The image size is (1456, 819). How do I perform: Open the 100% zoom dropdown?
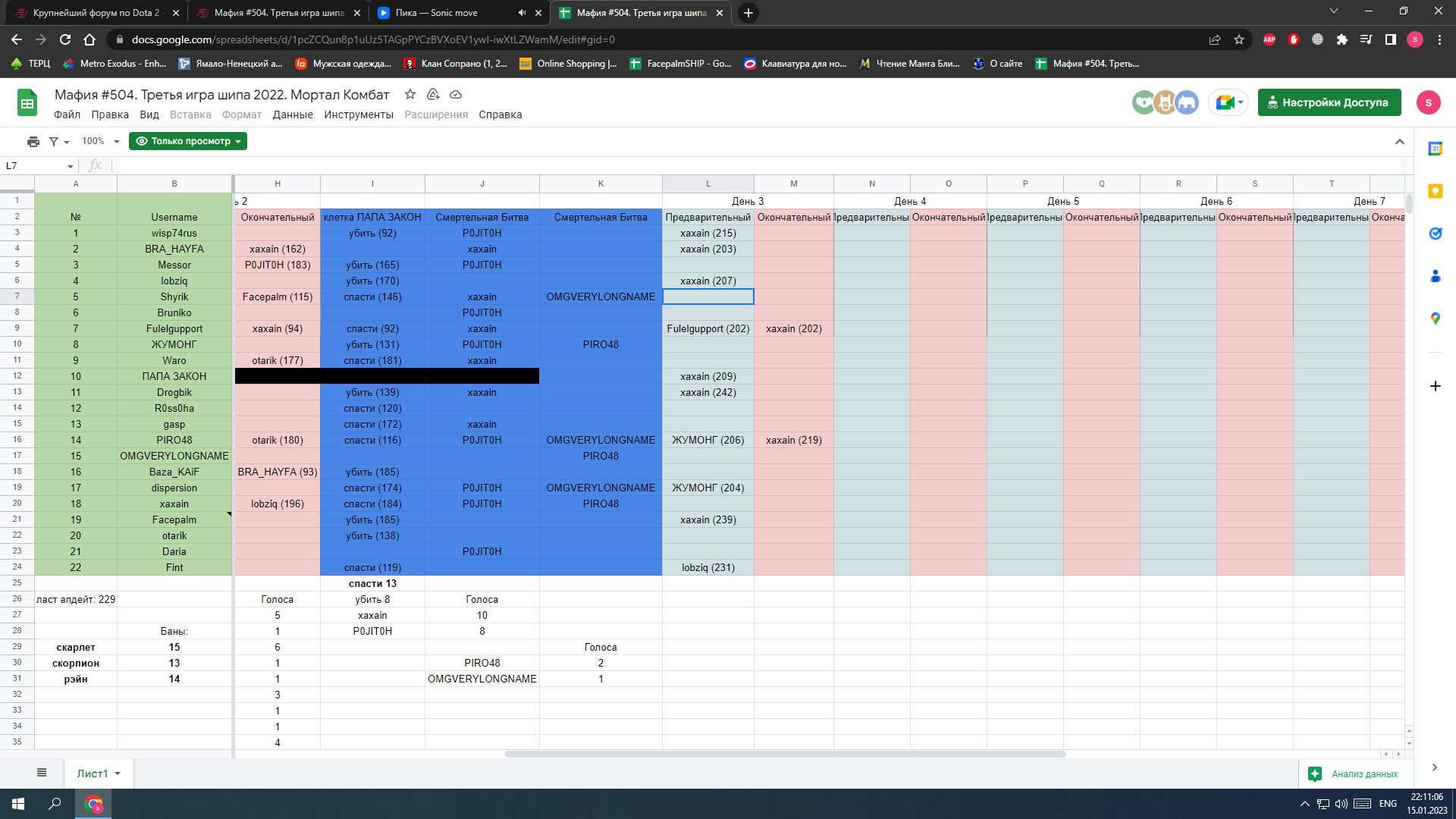point(101,141)
